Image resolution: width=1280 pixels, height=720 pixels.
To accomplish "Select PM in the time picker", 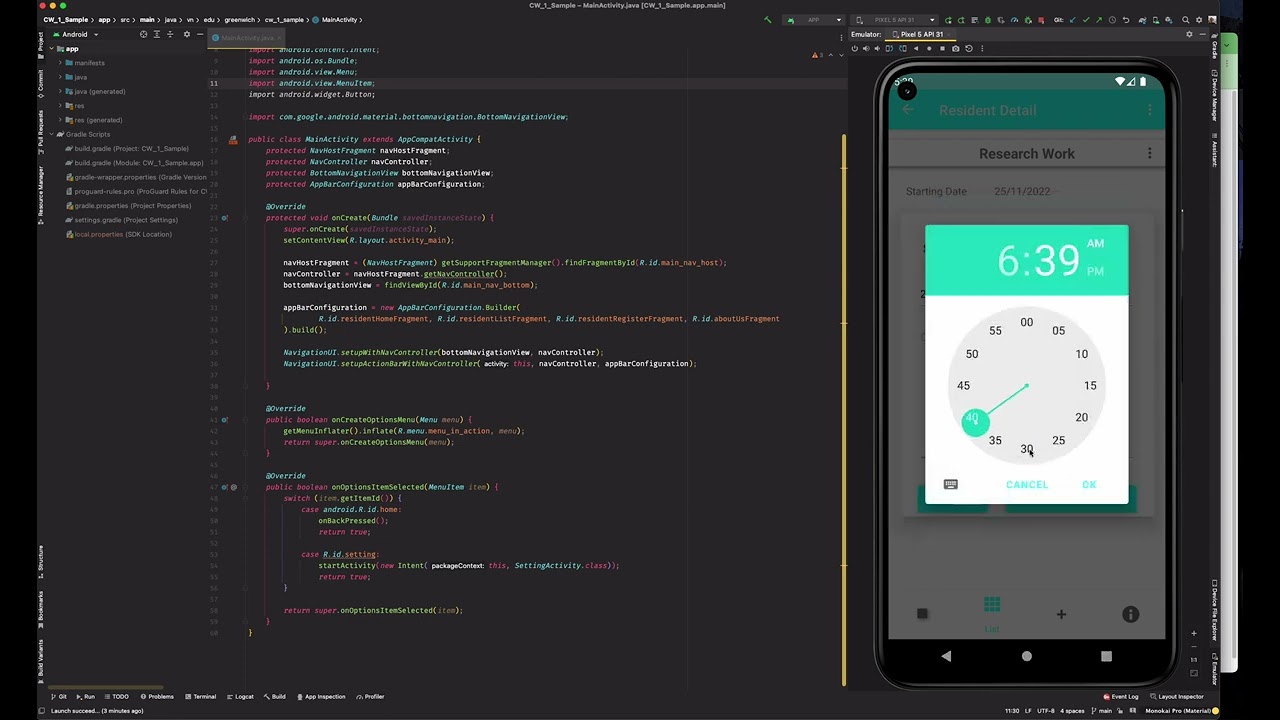I will 1095,271.
